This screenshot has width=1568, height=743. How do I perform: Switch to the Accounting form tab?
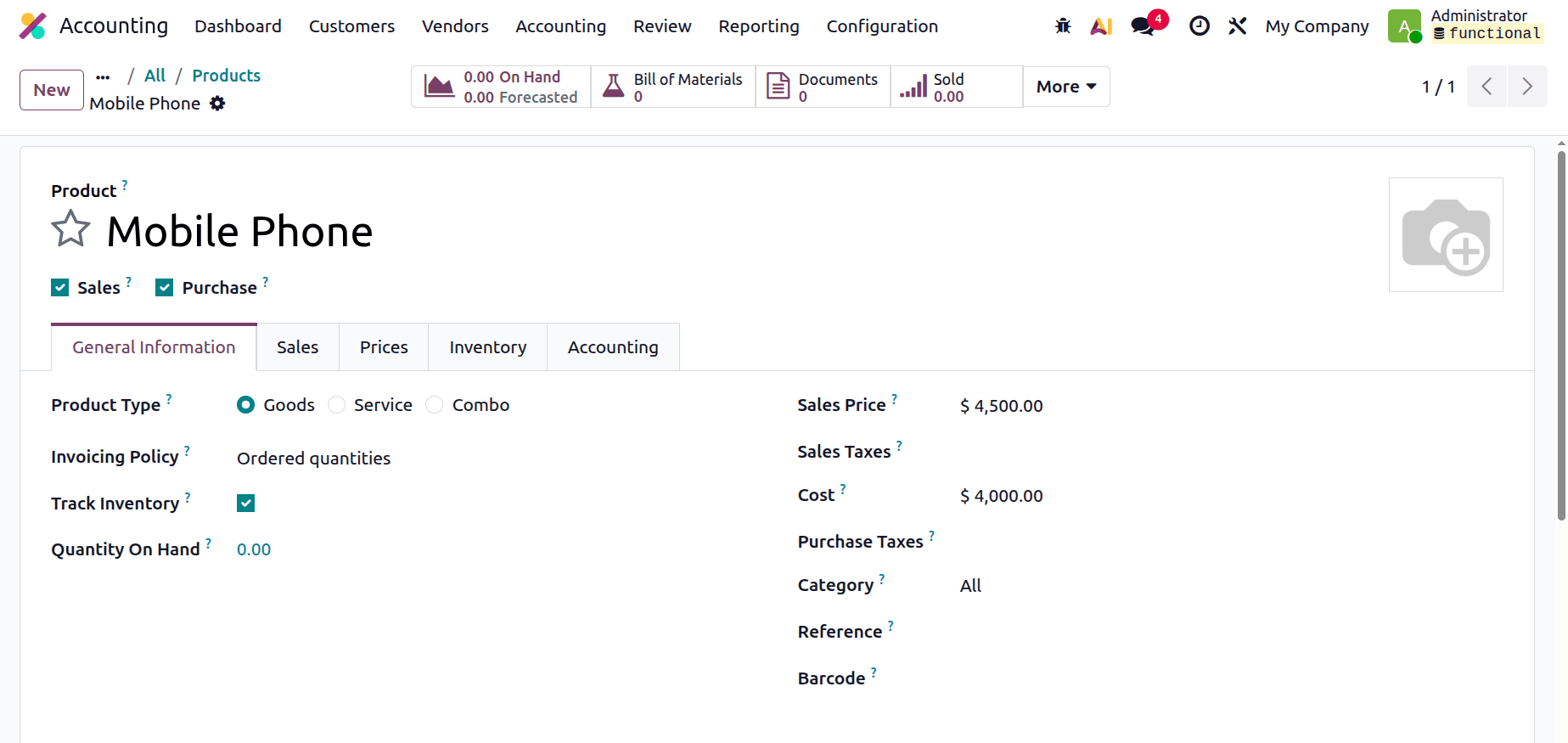[x=613, y=347]
